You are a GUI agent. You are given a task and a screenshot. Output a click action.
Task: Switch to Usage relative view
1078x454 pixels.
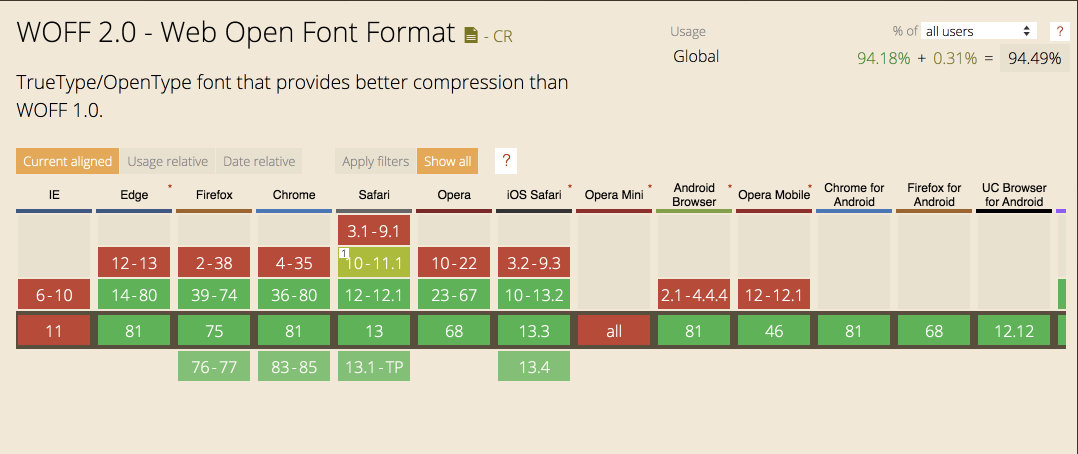pyautogui.click(x=167, y=161)
